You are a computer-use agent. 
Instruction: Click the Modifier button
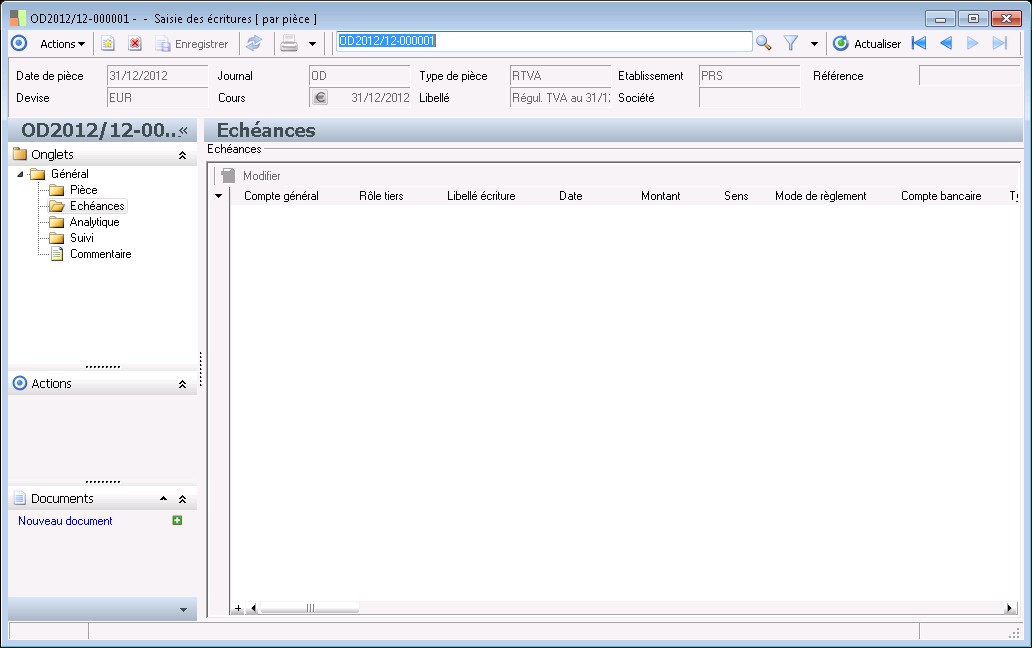(251, 176)
